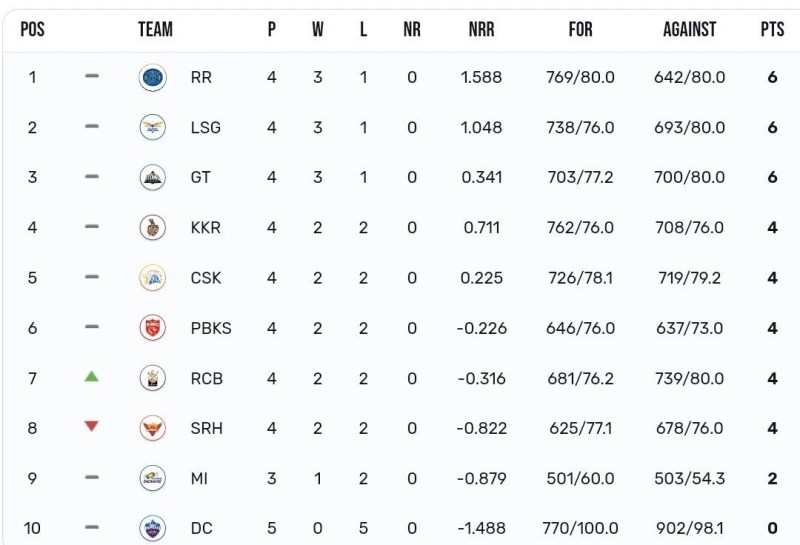Click the TEAM column header
800x545 pixels.
[x=155, y=30]
